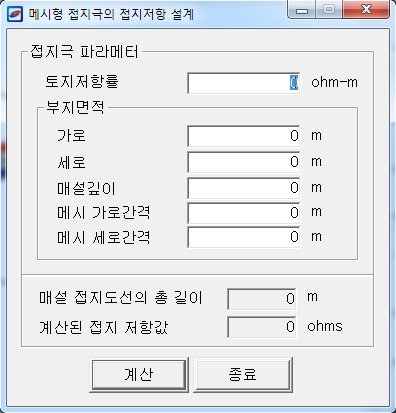The height and width of the screenshot is (413, 396).
Task: Click the 토지저항률 input field
Action: [244, 83]
